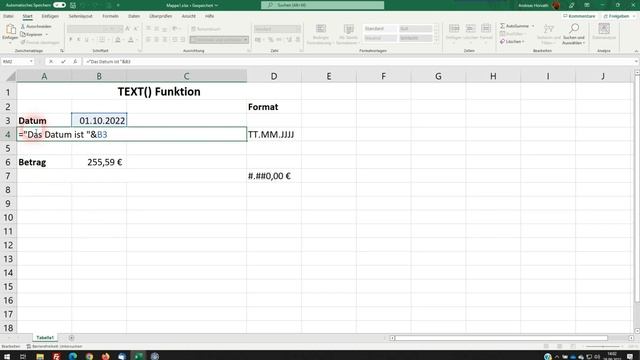Open the font color control
The height and width of the screenshot is (360, 640).
(x=131, y=40)
